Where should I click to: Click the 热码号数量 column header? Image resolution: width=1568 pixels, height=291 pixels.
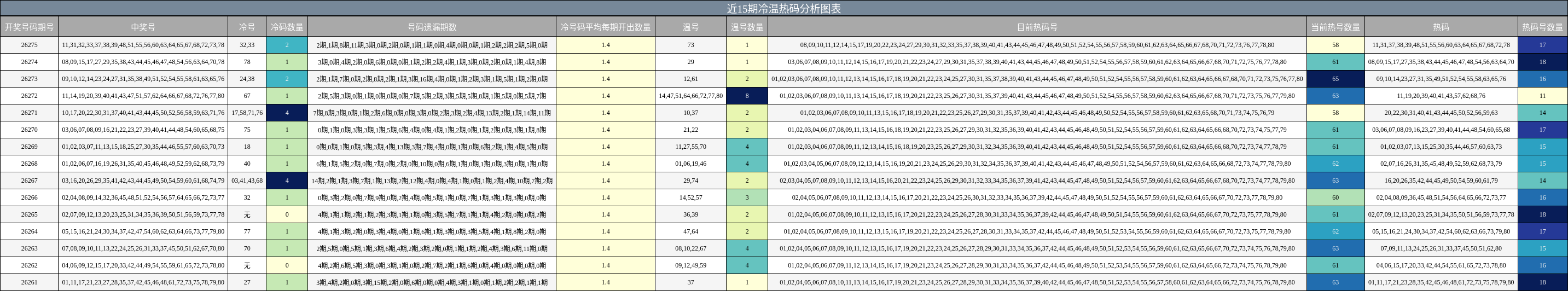(x=1542, y=27)
